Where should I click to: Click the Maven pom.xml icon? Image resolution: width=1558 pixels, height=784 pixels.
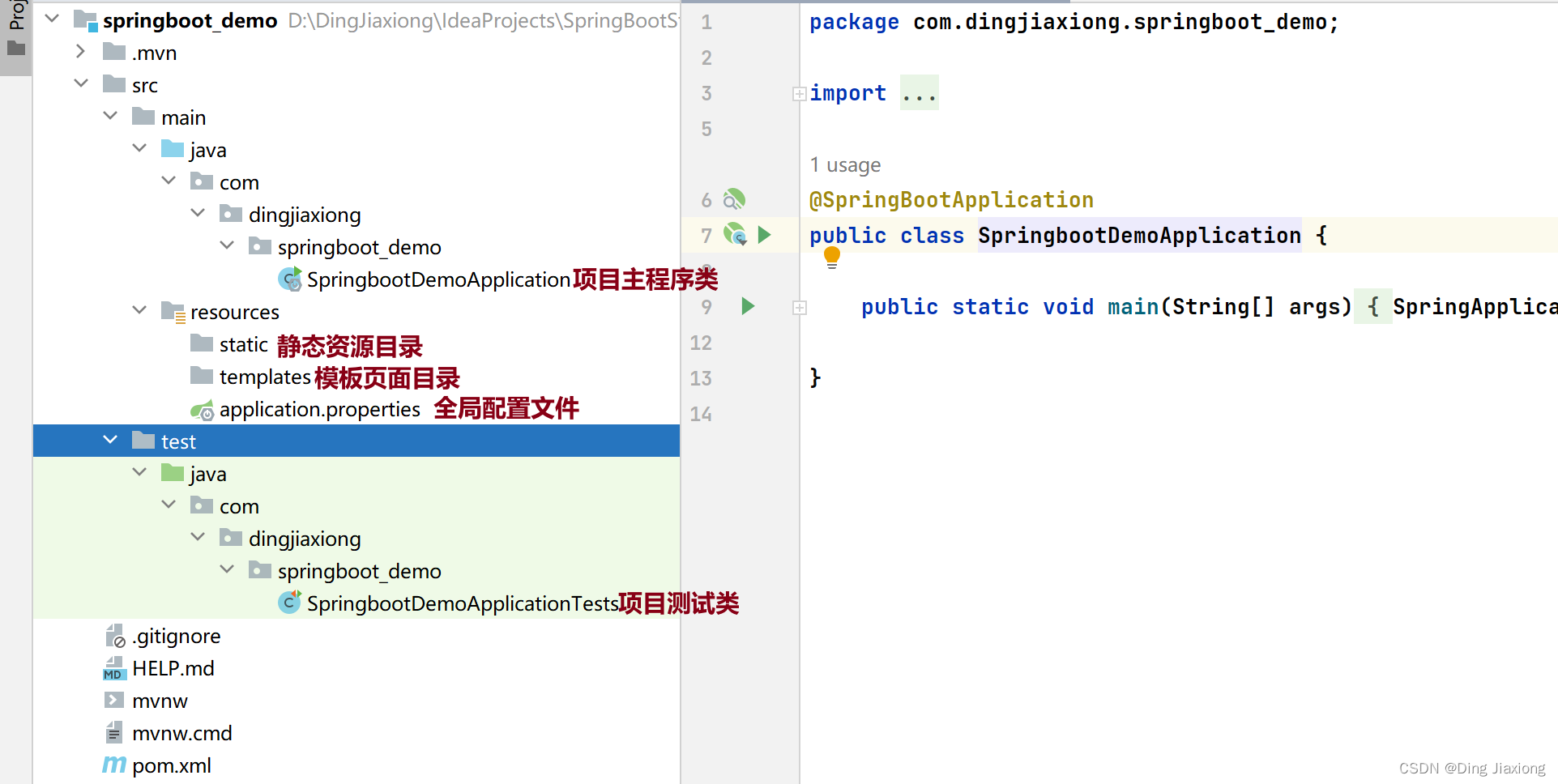114,765
